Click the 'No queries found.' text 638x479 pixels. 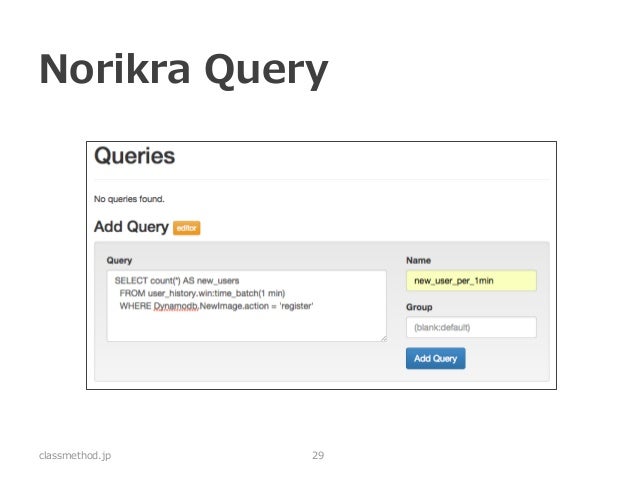(129, 199)
